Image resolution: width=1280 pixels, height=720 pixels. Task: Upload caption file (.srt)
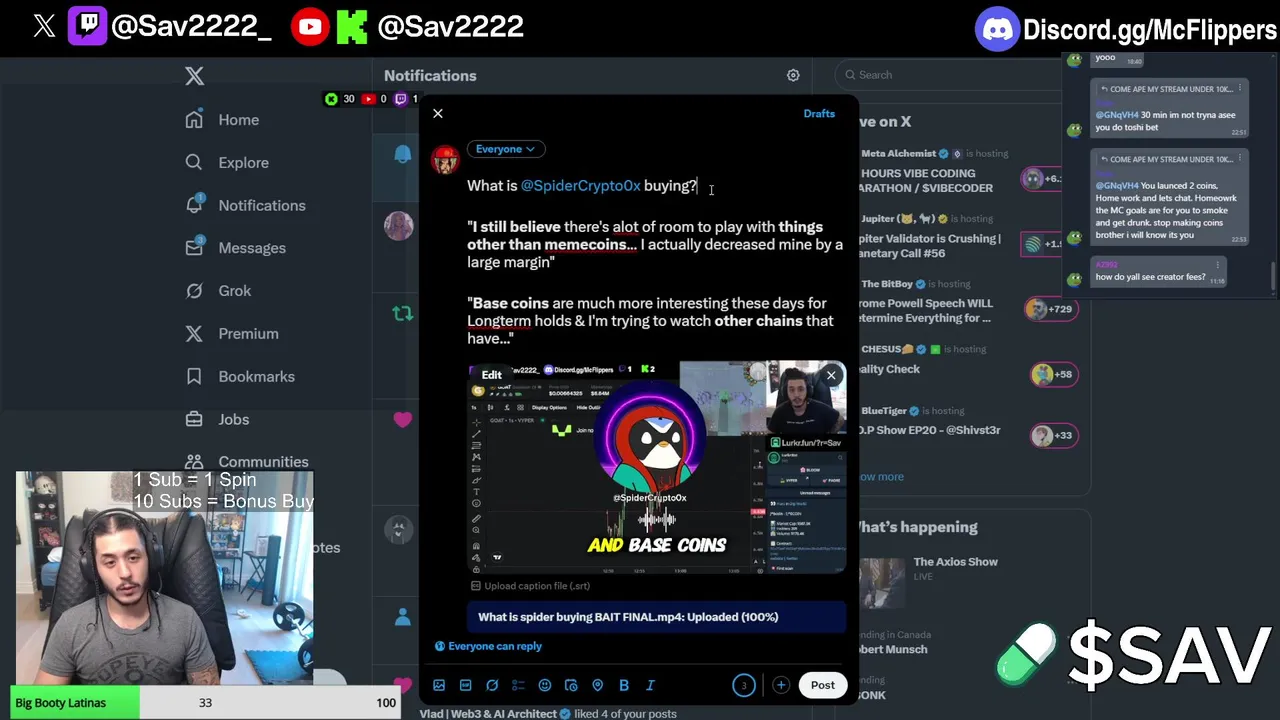coord(531,586)
